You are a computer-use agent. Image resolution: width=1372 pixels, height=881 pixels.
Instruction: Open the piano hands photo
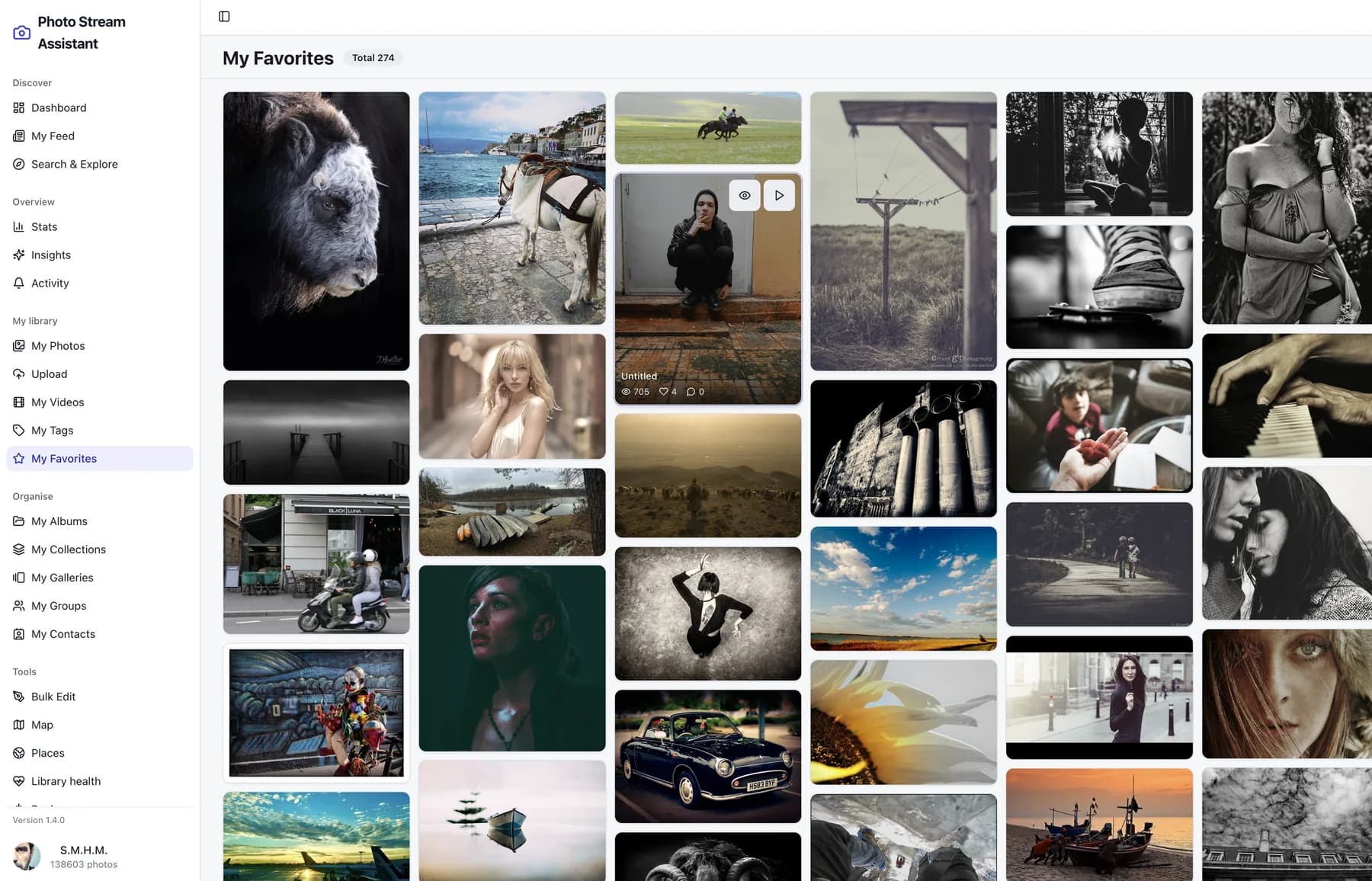pyautogui.click(x=1287, y=396)
